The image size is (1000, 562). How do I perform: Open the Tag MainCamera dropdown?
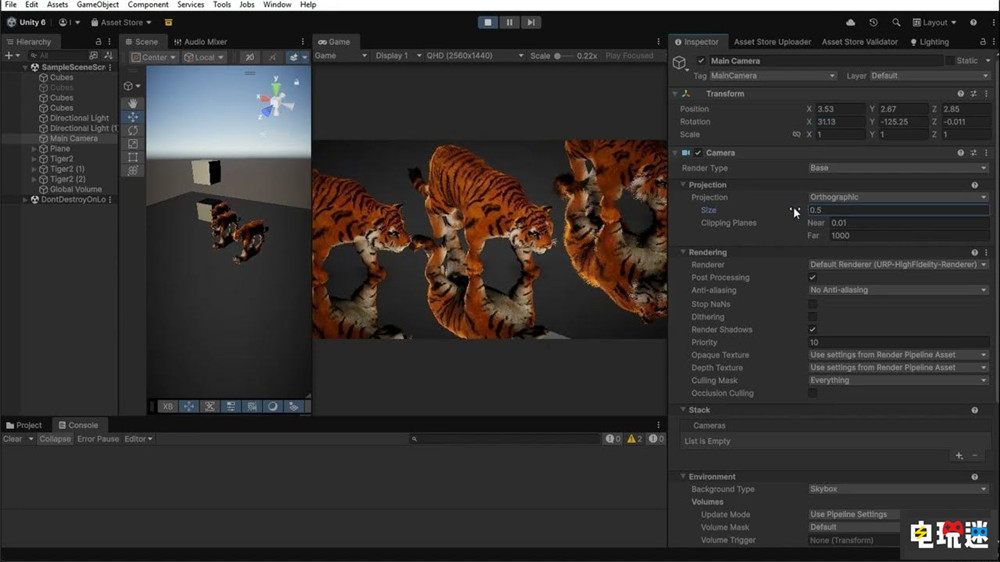[773, 76]
